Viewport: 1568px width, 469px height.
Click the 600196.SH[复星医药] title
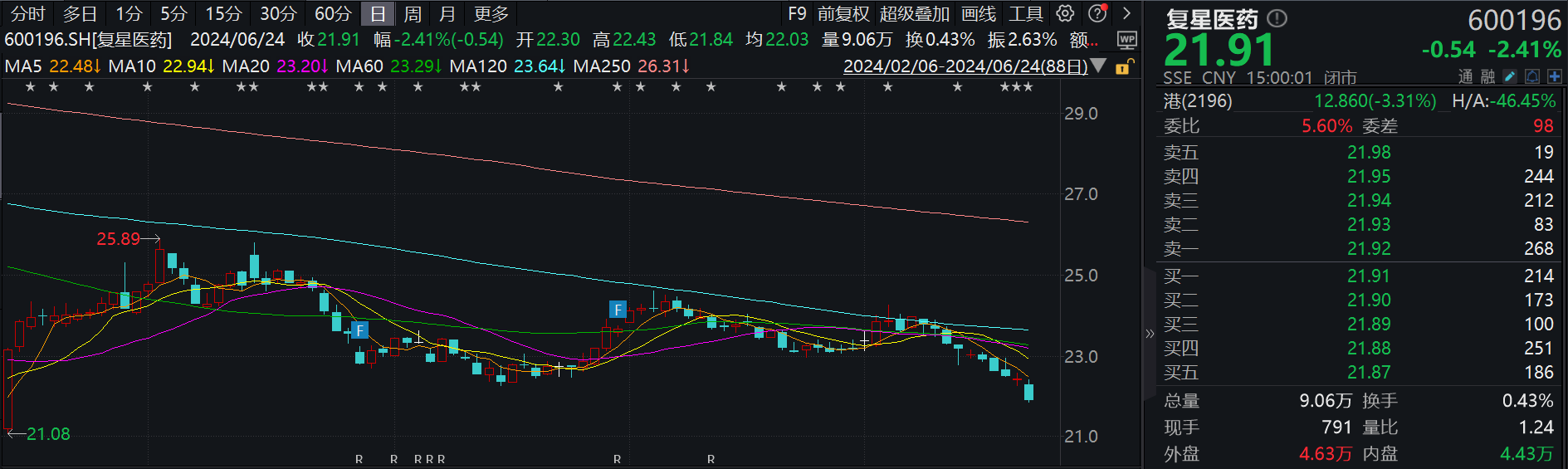point(88,39)
